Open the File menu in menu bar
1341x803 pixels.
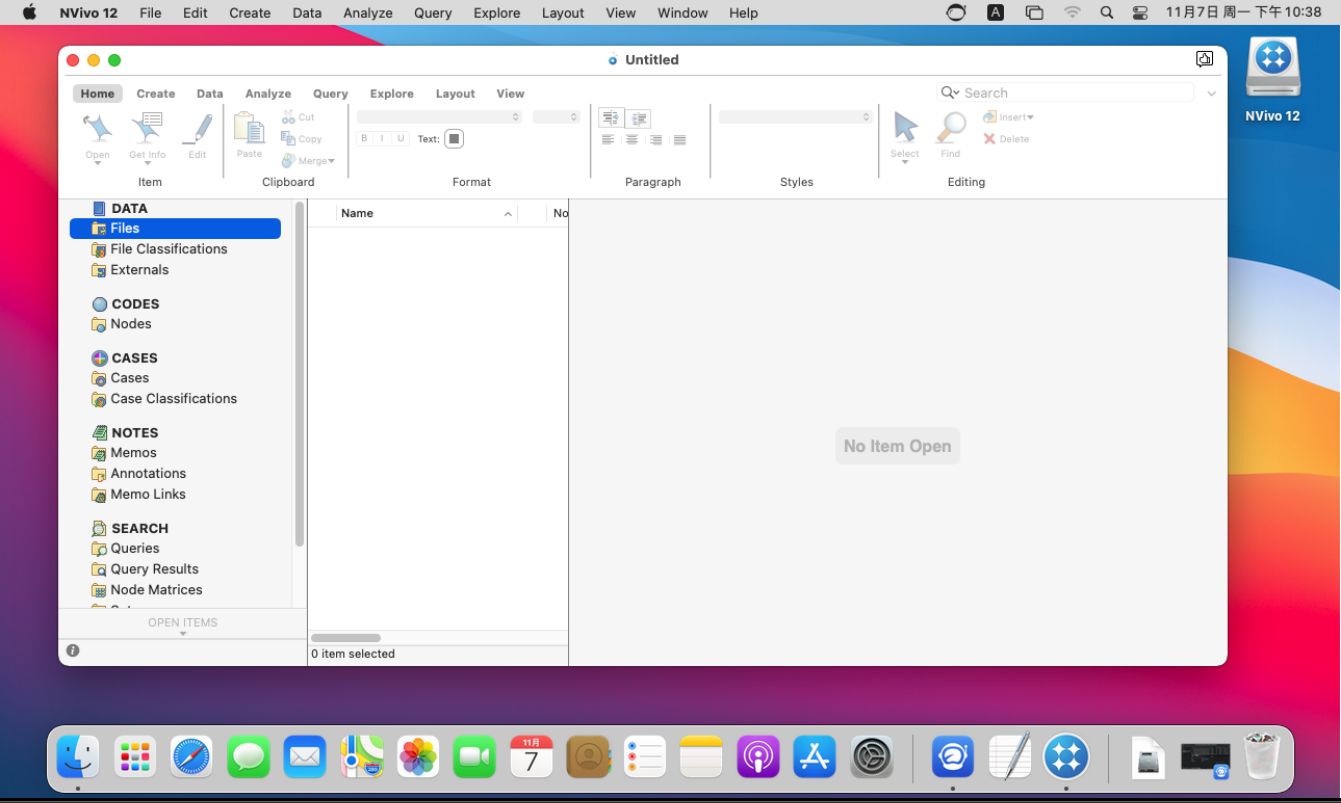point(150,13)
